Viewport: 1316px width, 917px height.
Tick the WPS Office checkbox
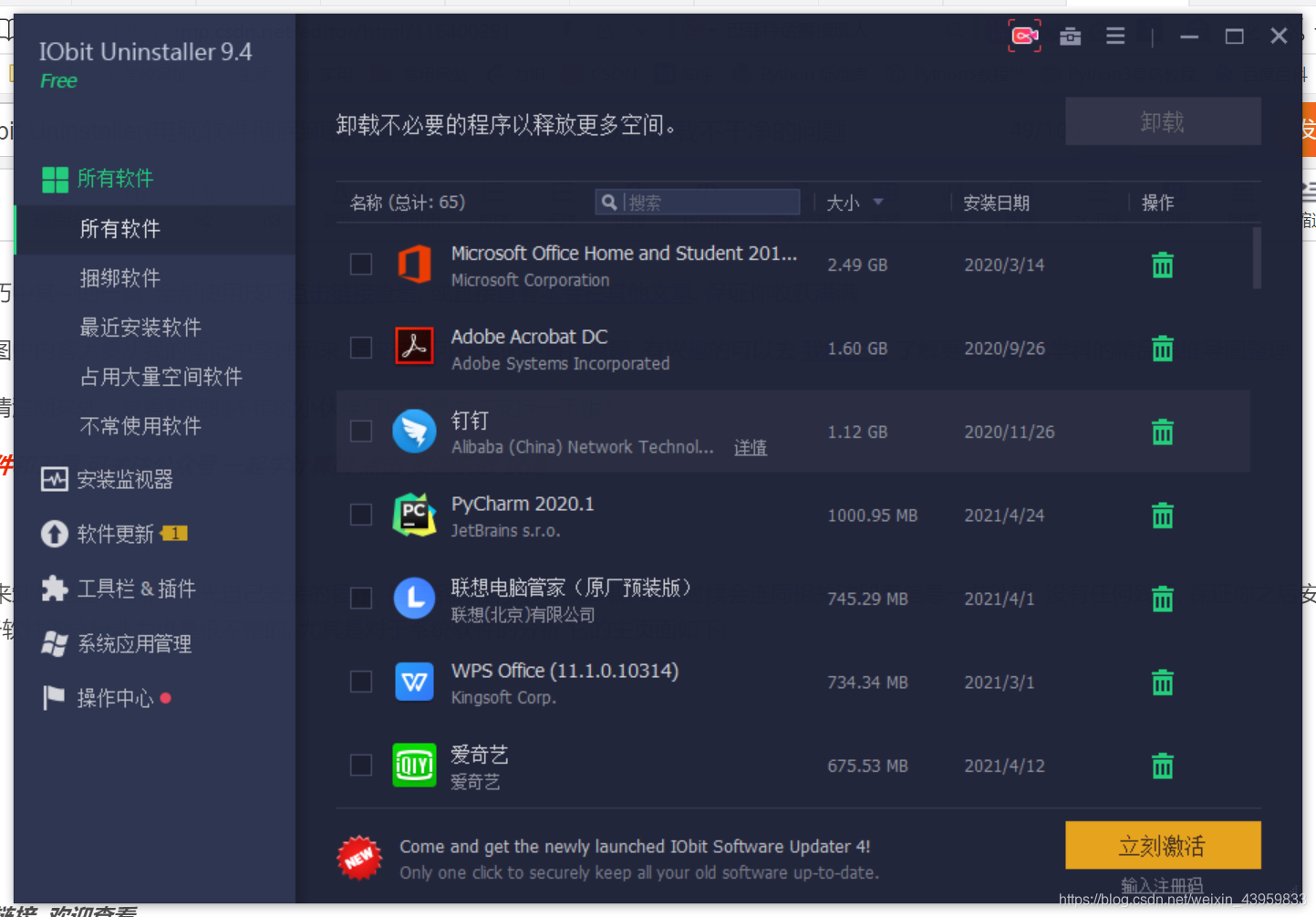(x=361, y=682)
